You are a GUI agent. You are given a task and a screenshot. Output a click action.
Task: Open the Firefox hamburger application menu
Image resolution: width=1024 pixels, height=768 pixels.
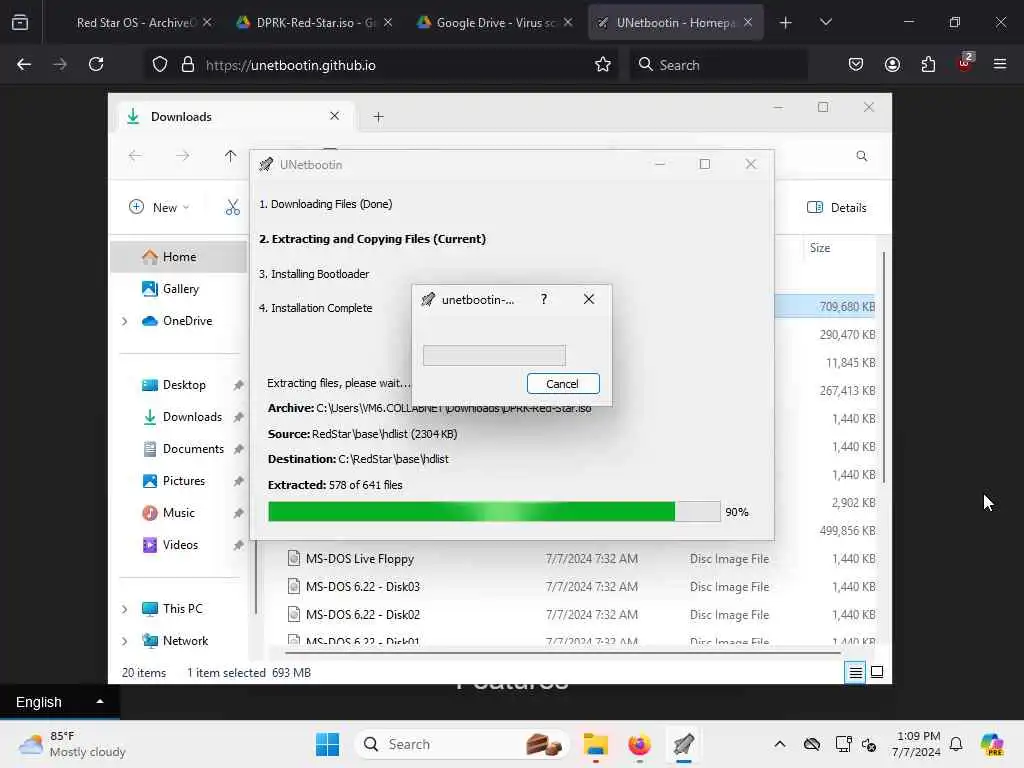tap(1000, 64)
